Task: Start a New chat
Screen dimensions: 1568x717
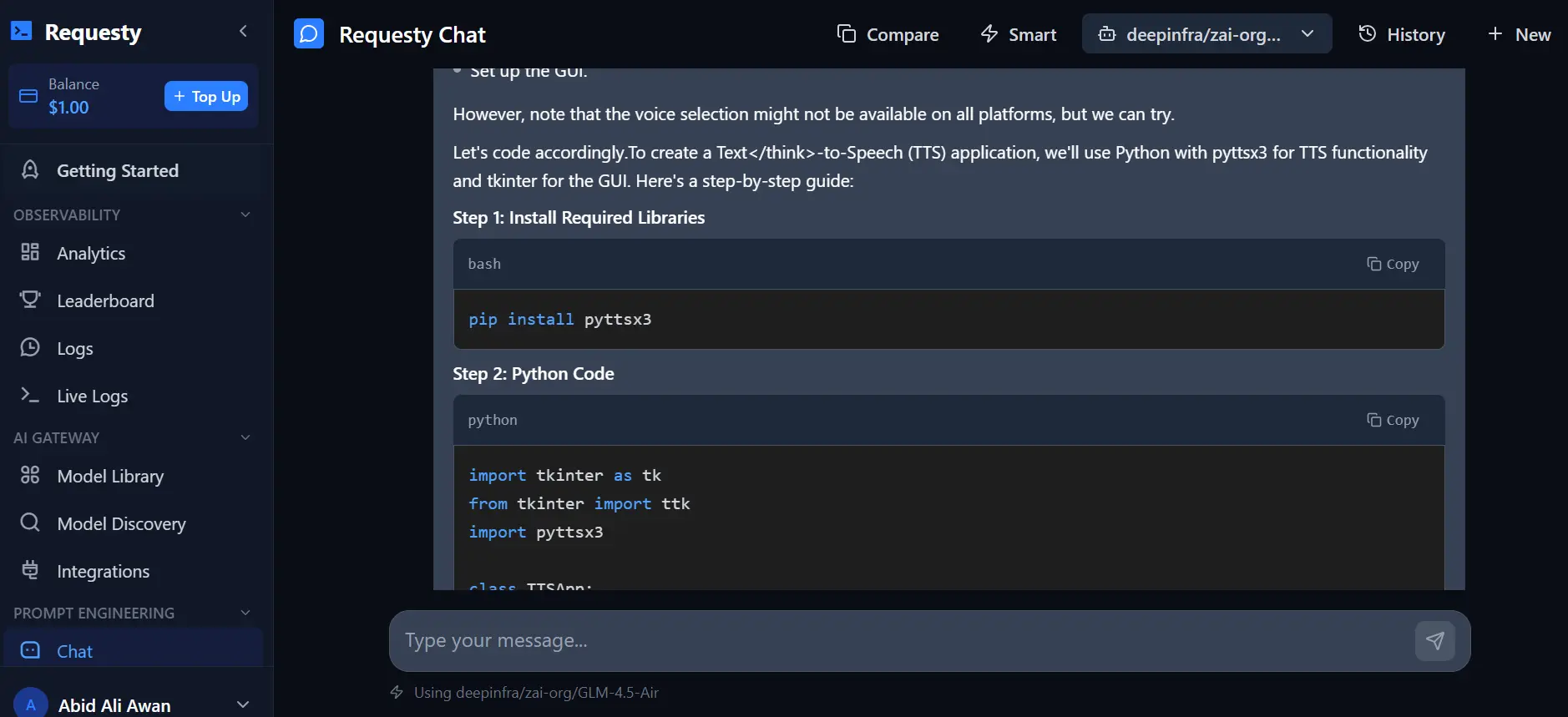Action: (x=1519, y=34)
